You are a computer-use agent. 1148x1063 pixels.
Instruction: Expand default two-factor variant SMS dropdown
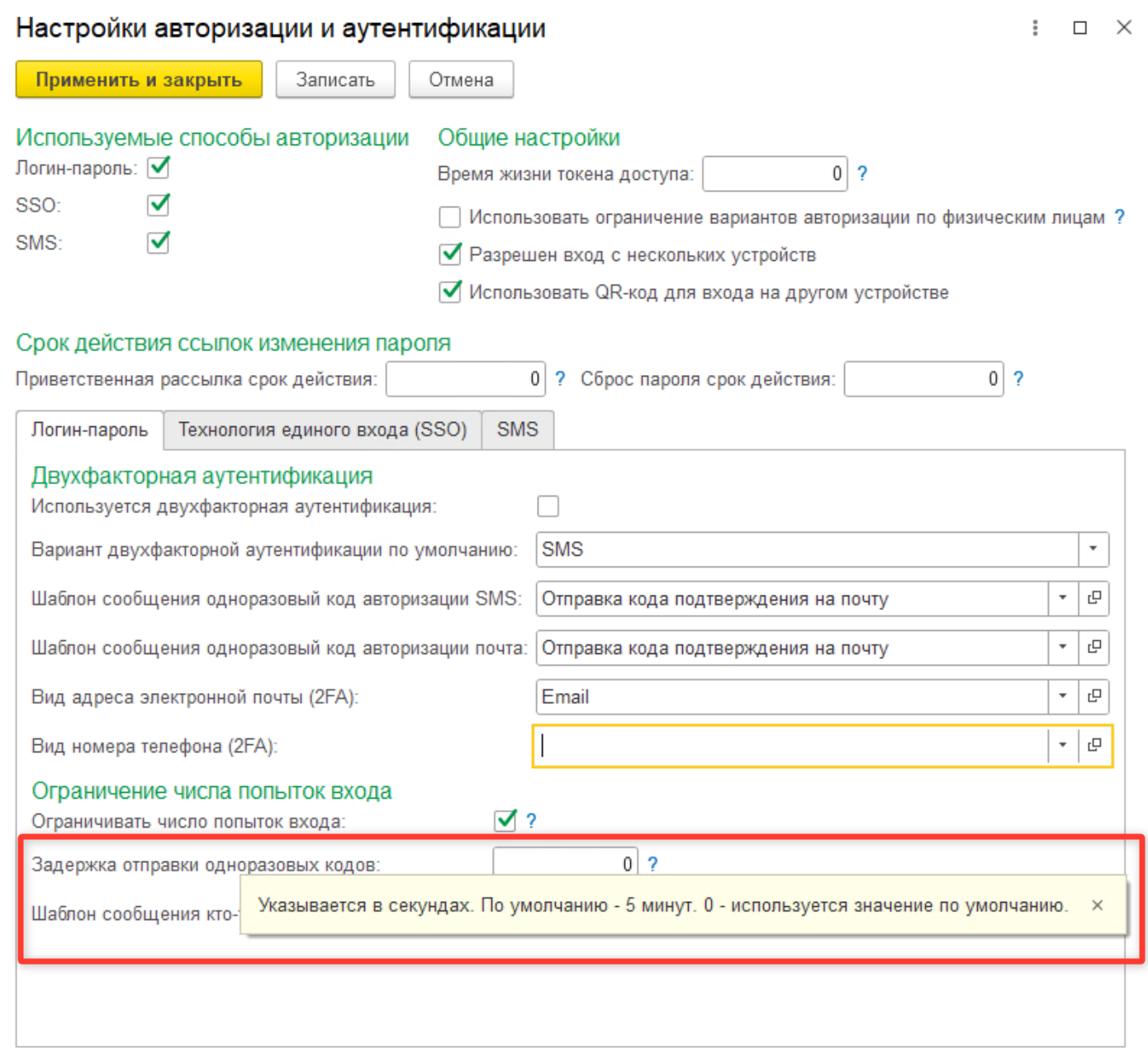tap(1093, 549)
